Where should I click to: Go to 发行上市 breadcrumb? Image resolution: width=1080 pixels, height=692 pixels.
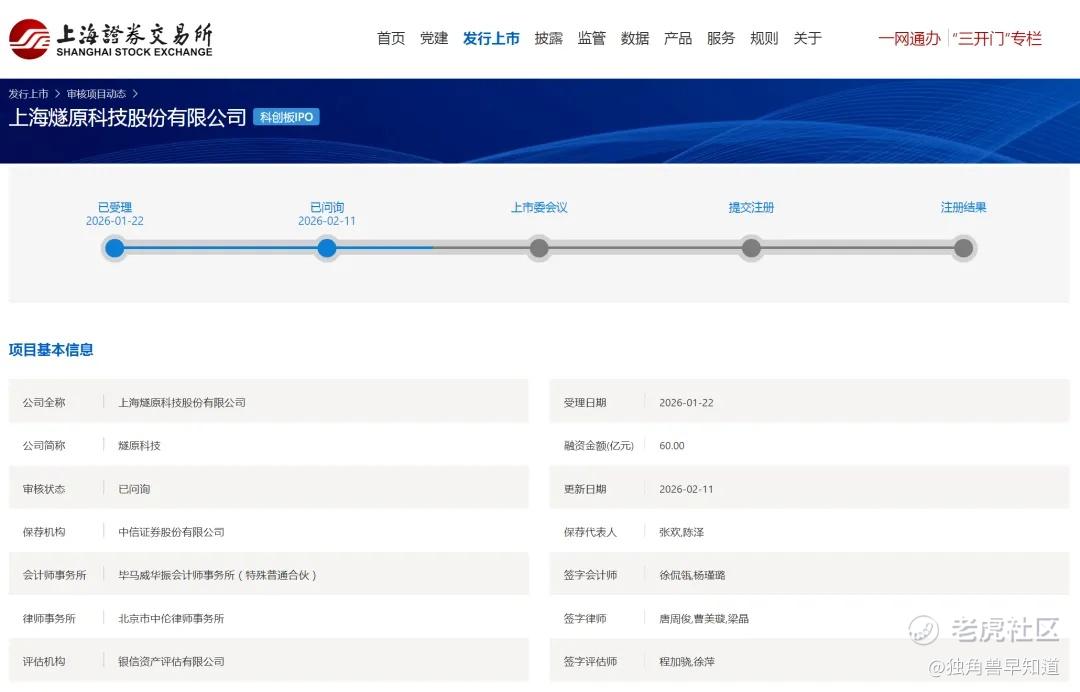(28, 94)
